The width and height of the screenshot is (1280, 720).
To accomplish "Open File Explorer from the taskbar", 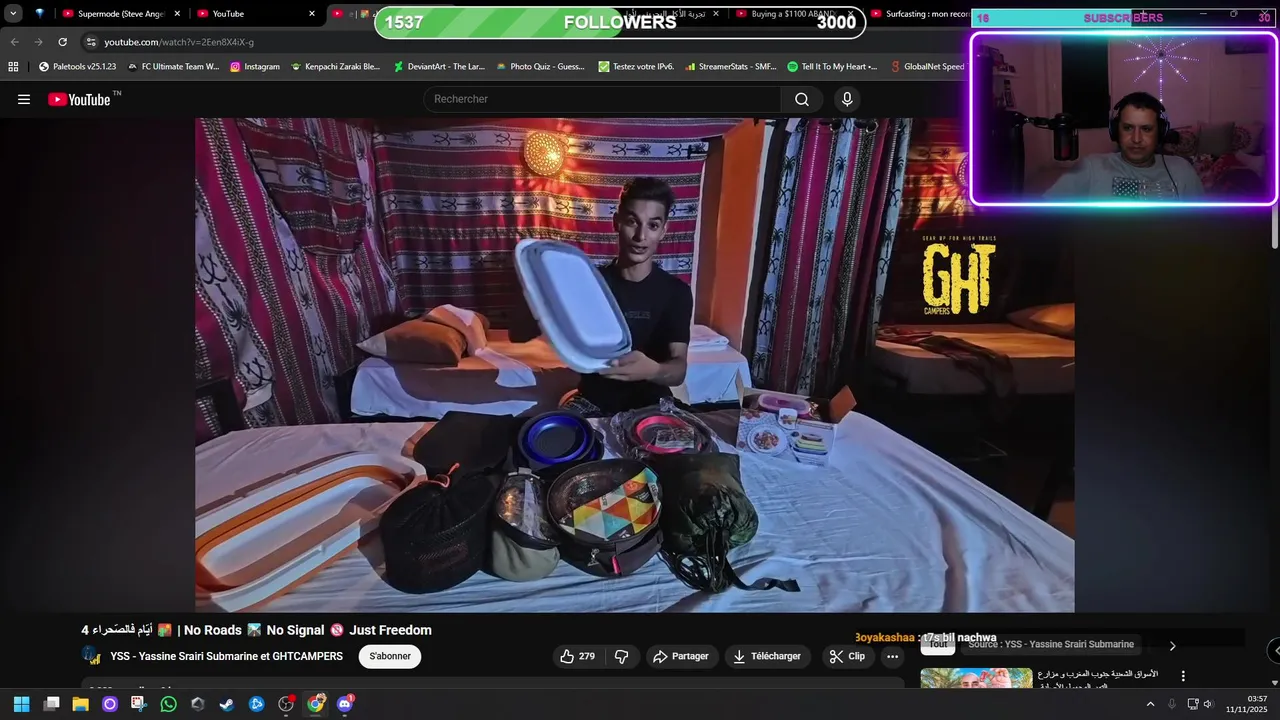I will 80,704.
